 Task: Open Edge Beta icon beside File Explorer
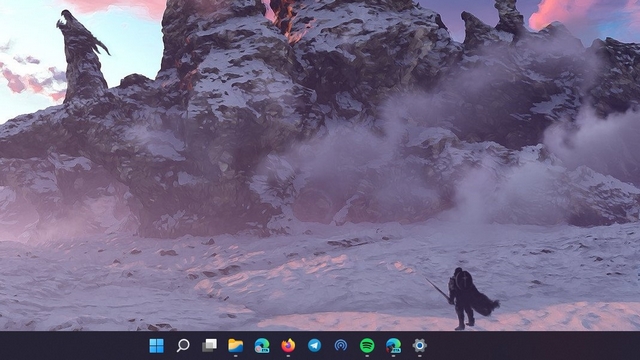pos(262,346)
